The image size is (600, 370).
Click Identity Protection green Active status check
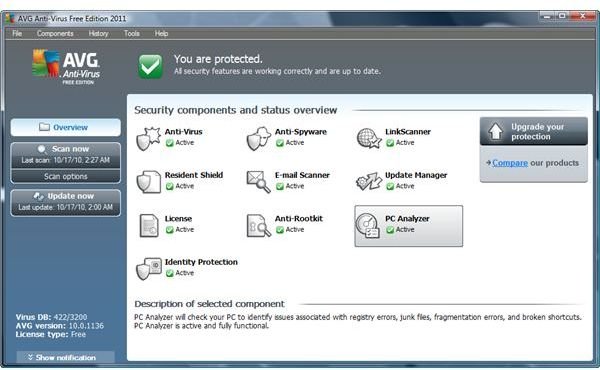click(x=170, y=273)
